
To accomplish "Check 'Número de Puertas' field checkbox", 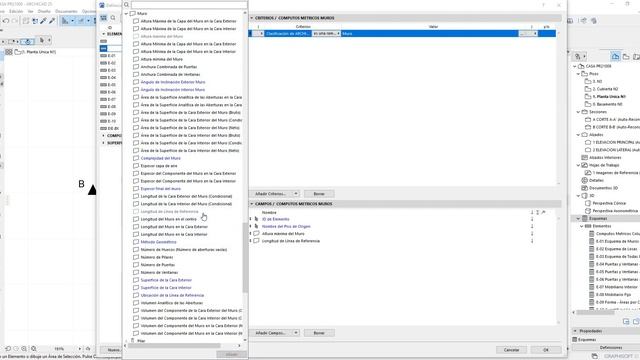I will tap(136, 265).
